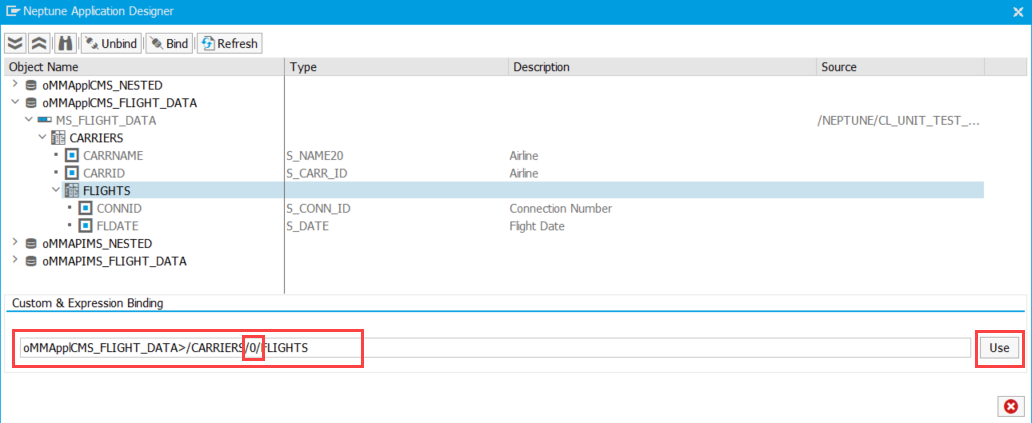Click the Flight Date description
The image size is (1032, 423).
click(536, 226)
